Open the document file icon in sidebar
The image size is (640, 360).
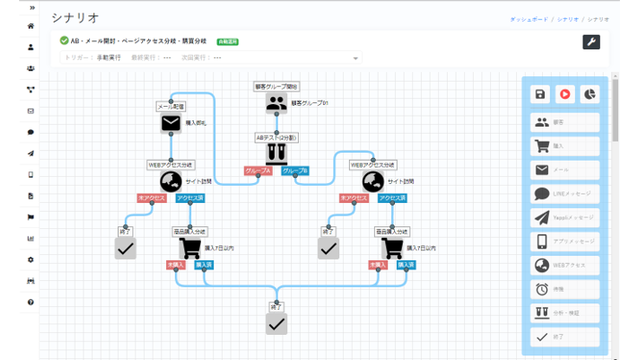point(31,196)
